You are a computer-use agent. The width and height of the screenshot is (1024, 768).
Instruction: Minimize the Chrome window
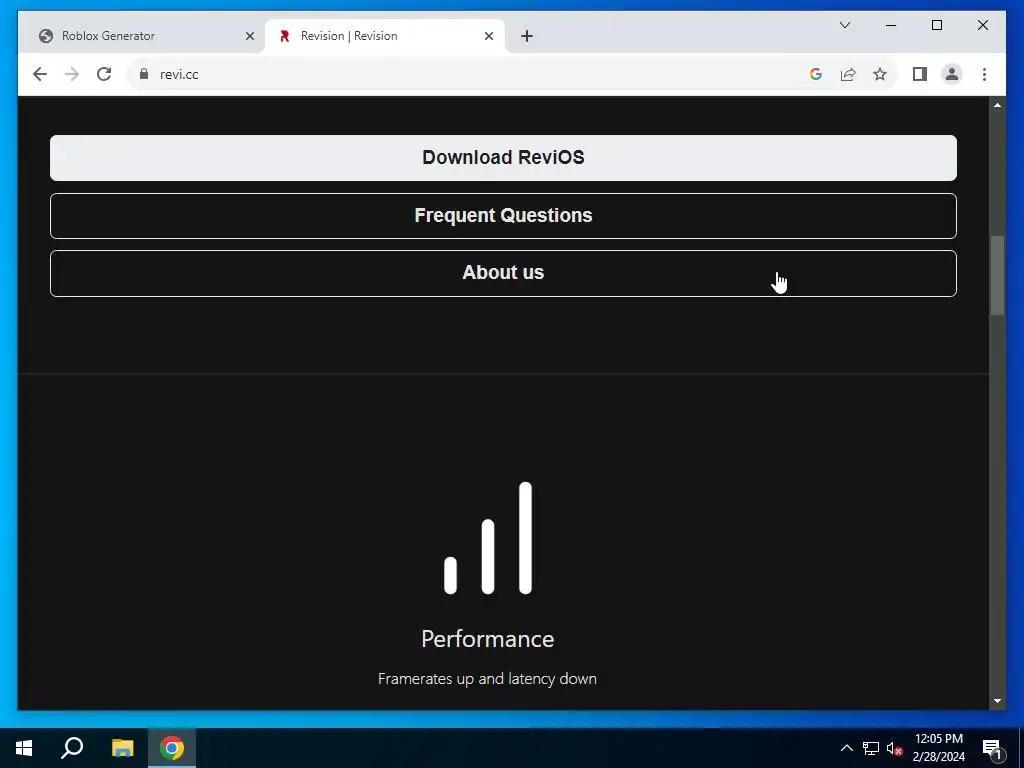(891, 25)
